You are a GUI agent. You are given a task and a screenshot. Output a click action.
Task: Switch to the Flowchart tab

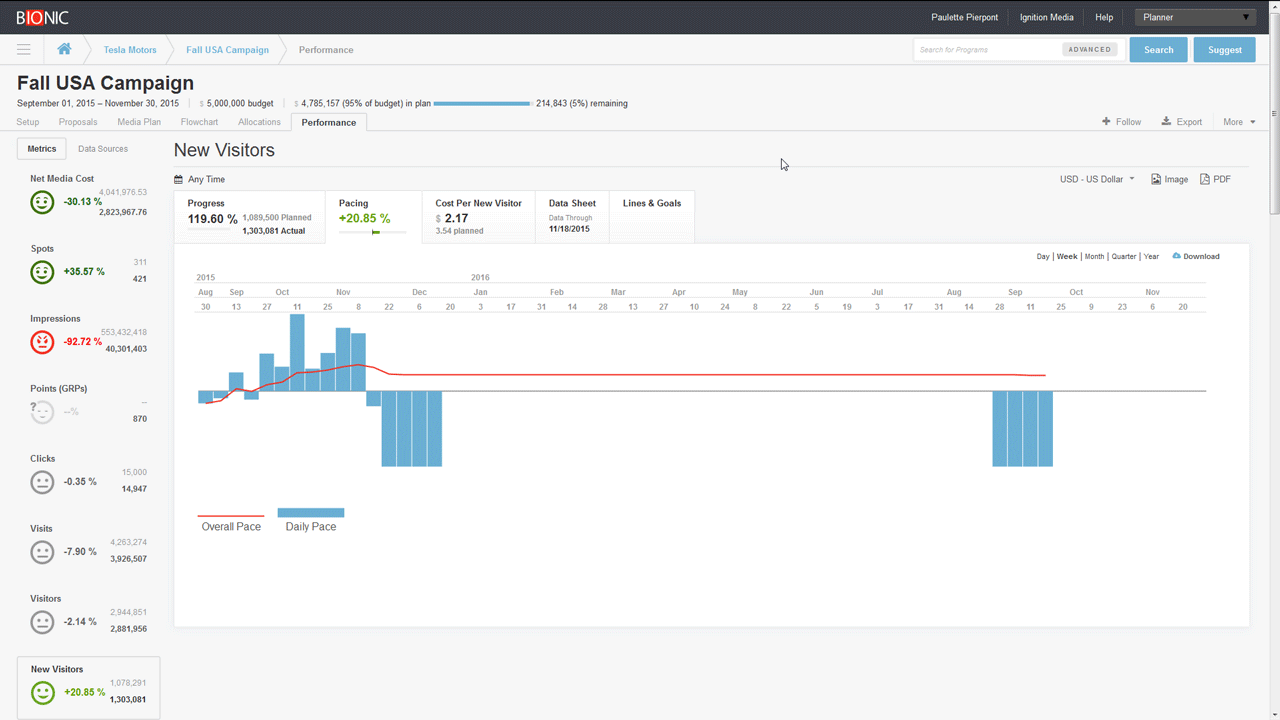[199, 121]
